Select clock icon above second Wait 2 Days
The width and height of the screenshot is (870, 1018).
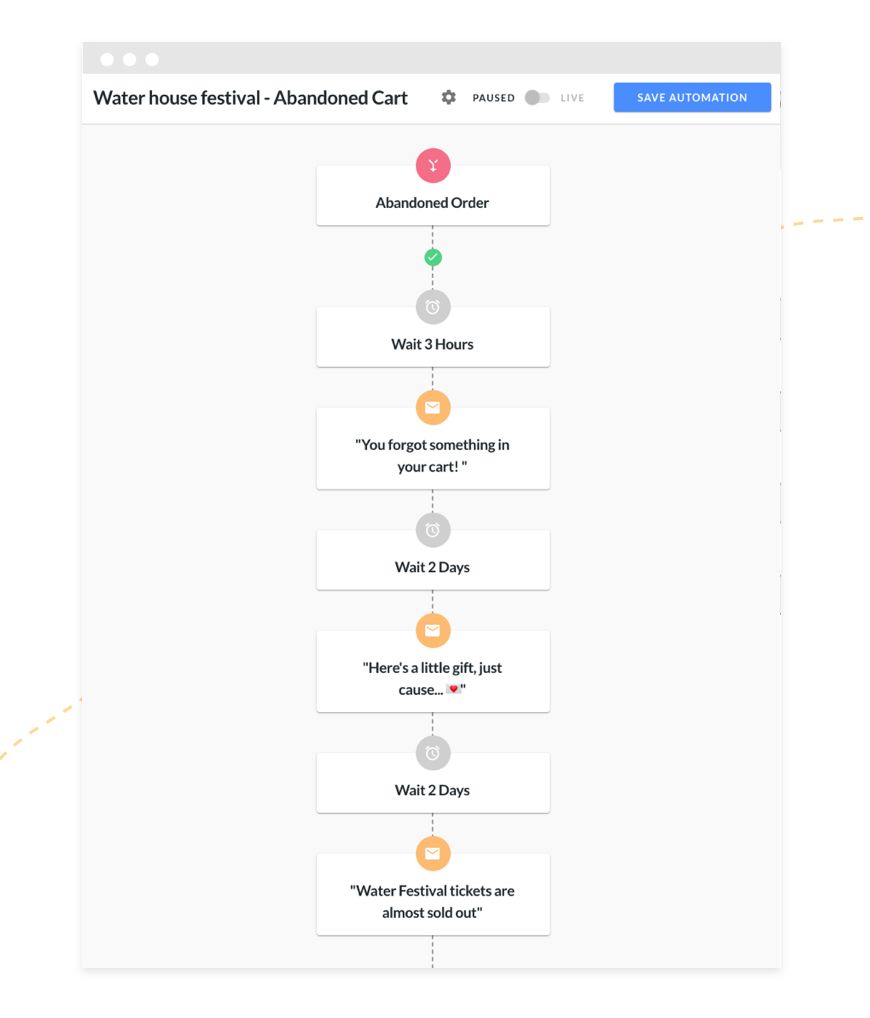point(433,752)
